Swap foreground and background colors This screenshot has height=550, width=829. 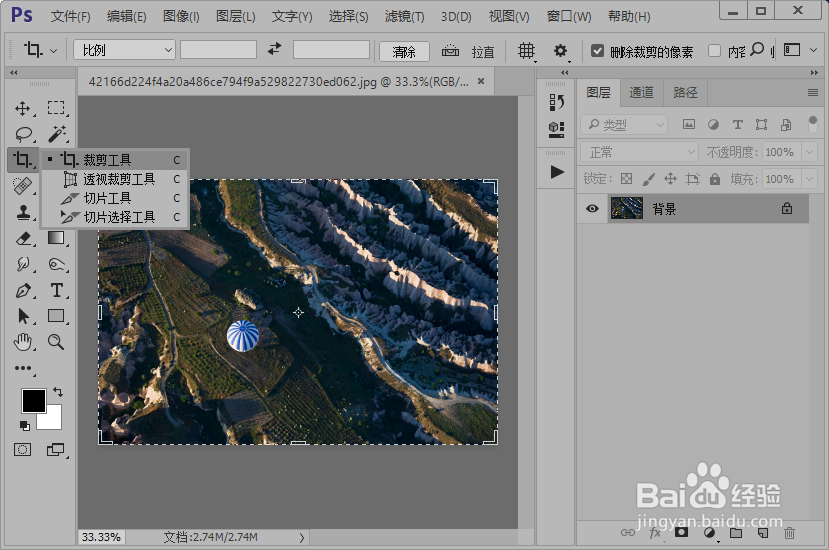tap(58, 392)
